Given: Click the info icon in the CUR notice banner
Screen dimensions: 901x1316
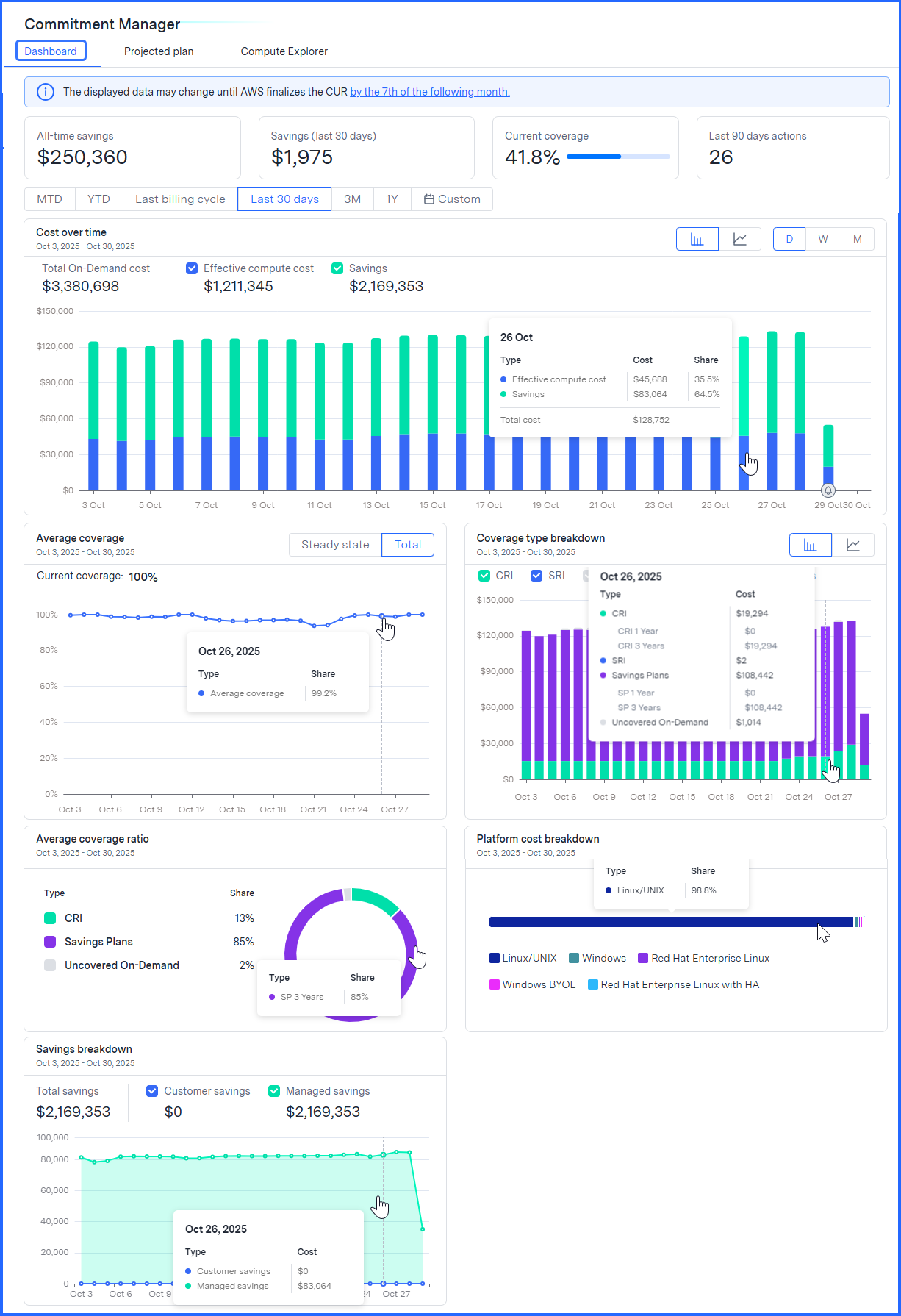Looking at the screenshot, I should coord(46,92).
